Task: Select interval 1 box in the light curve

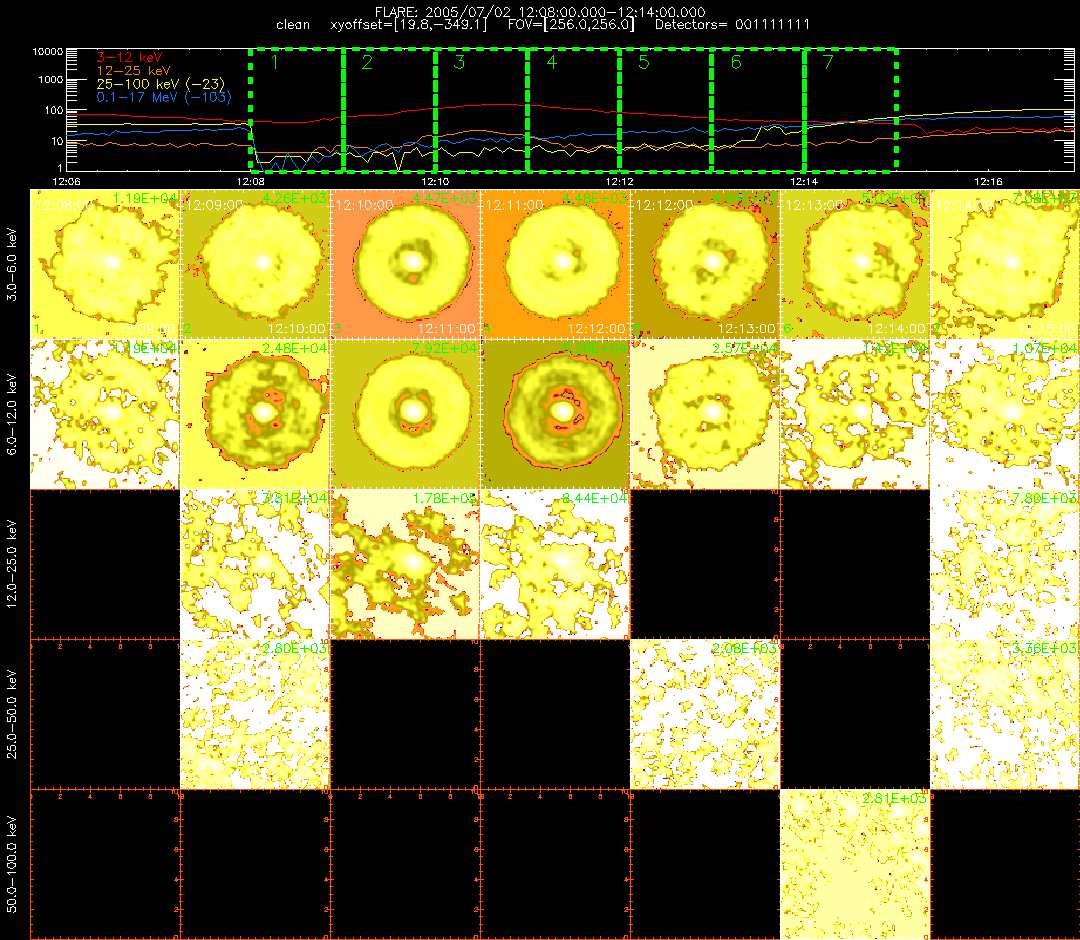Action: pos(297,109)
